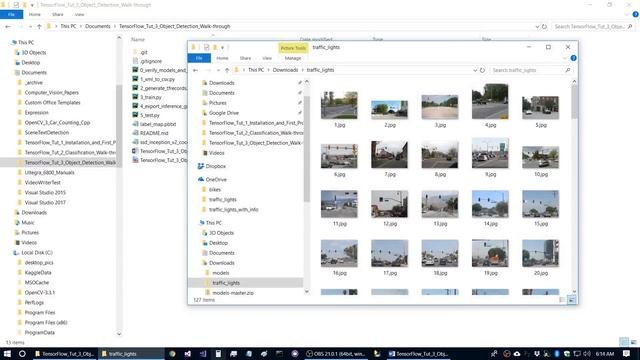Switch to details view in traffic_lights window
Viewport: 640px width, 360px height.
tap(562, 300)
